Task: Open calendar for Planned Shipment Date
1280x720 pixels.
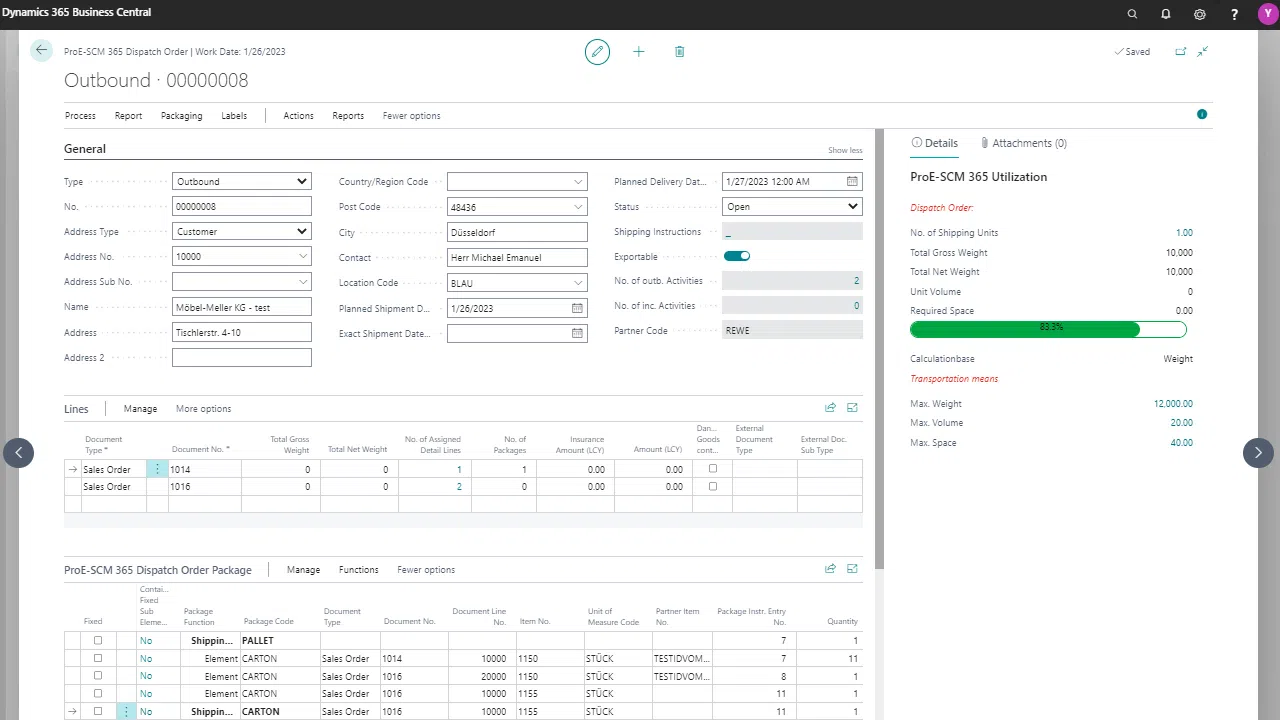Action: pos(577,308)
